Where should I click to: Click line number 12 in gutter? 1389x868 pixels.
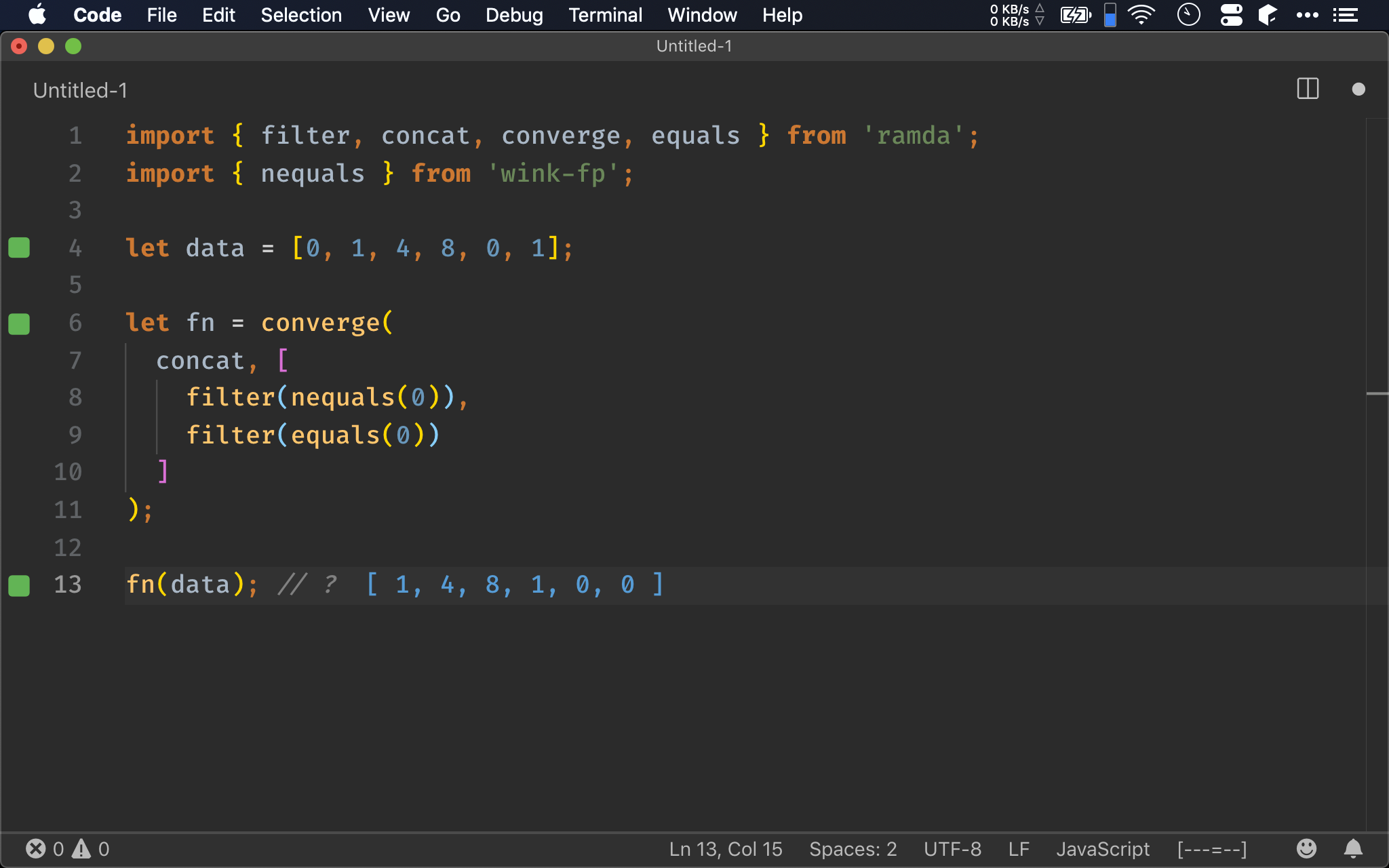[x=68, y=547]
